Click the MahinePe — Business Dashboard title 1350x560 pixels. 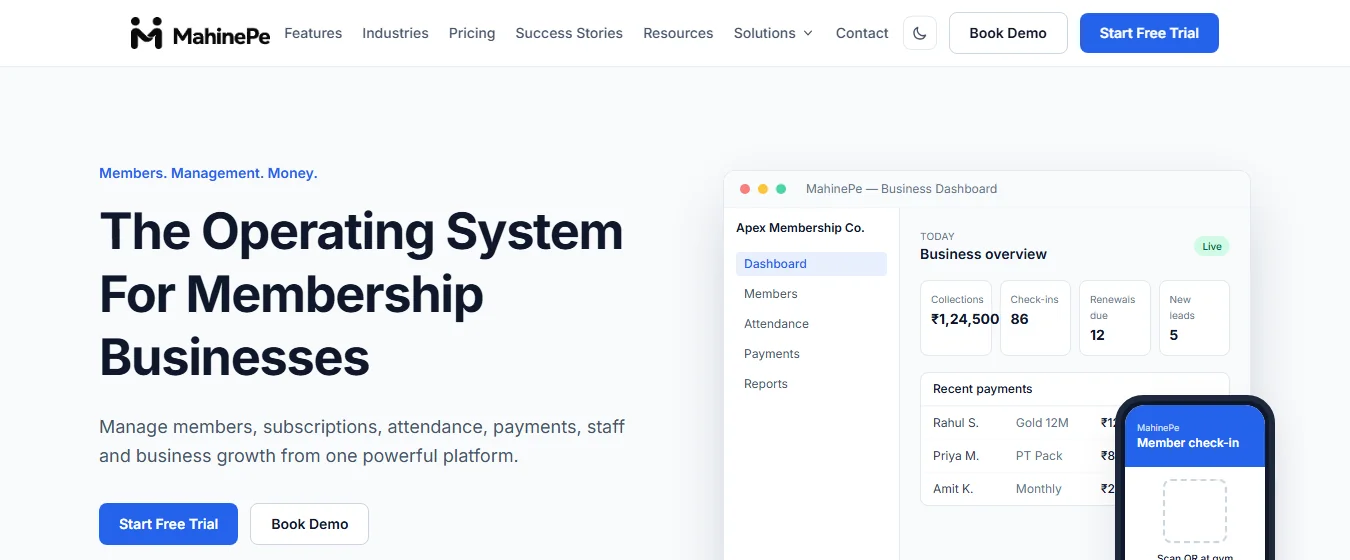(901, 189)
